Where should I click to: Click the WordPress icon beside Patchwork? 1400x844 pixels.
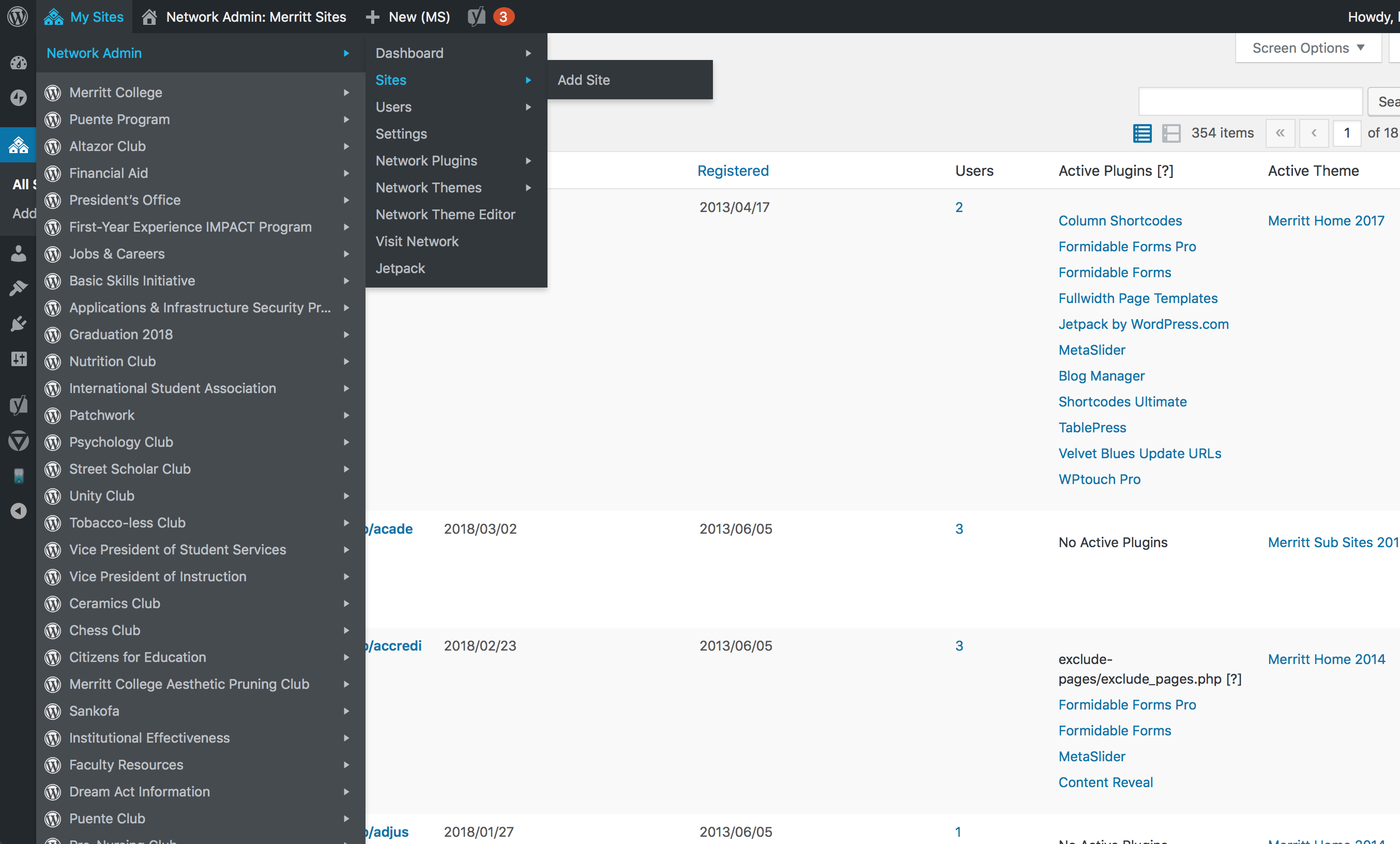(53, 415)
